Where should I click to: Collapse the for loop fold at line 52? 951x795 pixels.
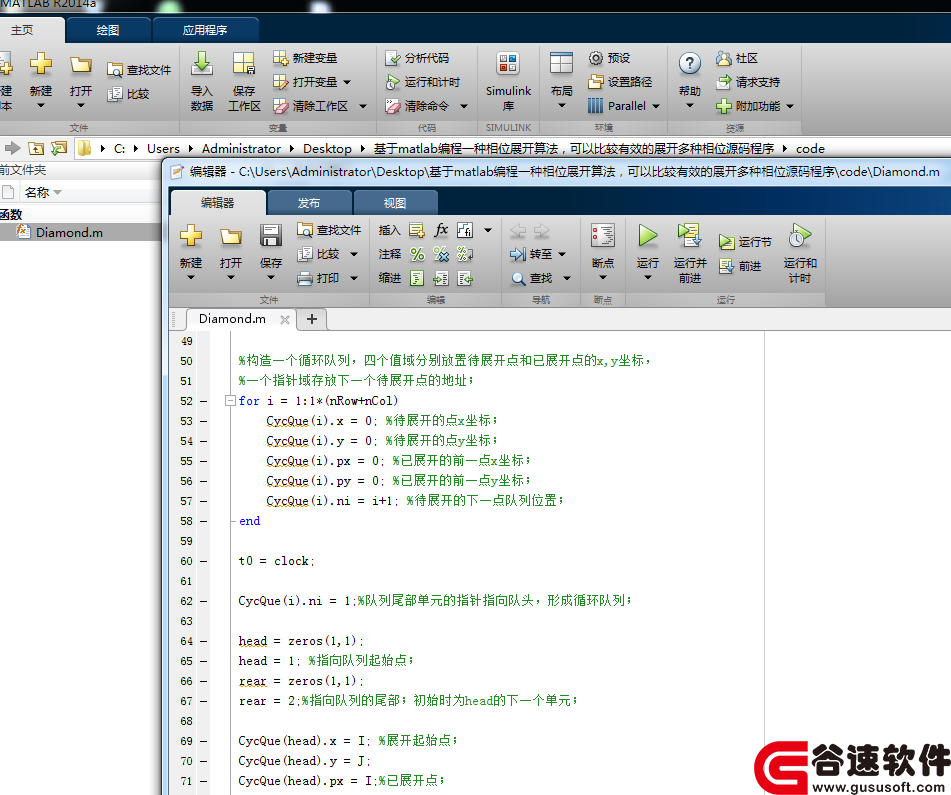(230, 400)
